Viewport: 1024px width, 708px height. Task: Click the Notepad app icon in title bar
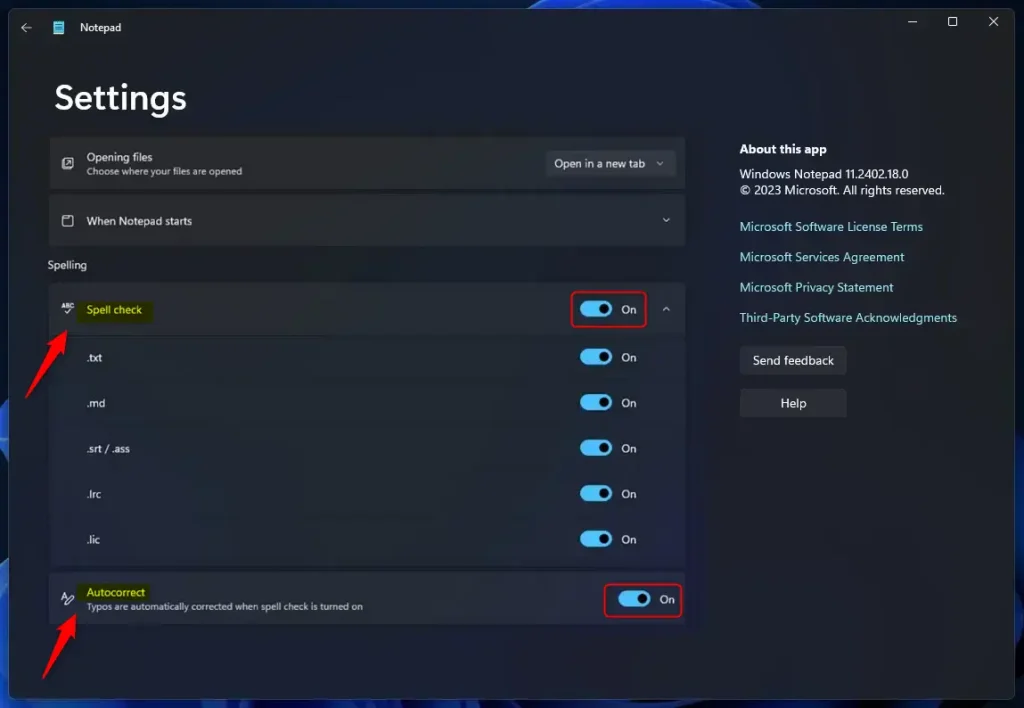pyautogui.click(x=59, y=27)
